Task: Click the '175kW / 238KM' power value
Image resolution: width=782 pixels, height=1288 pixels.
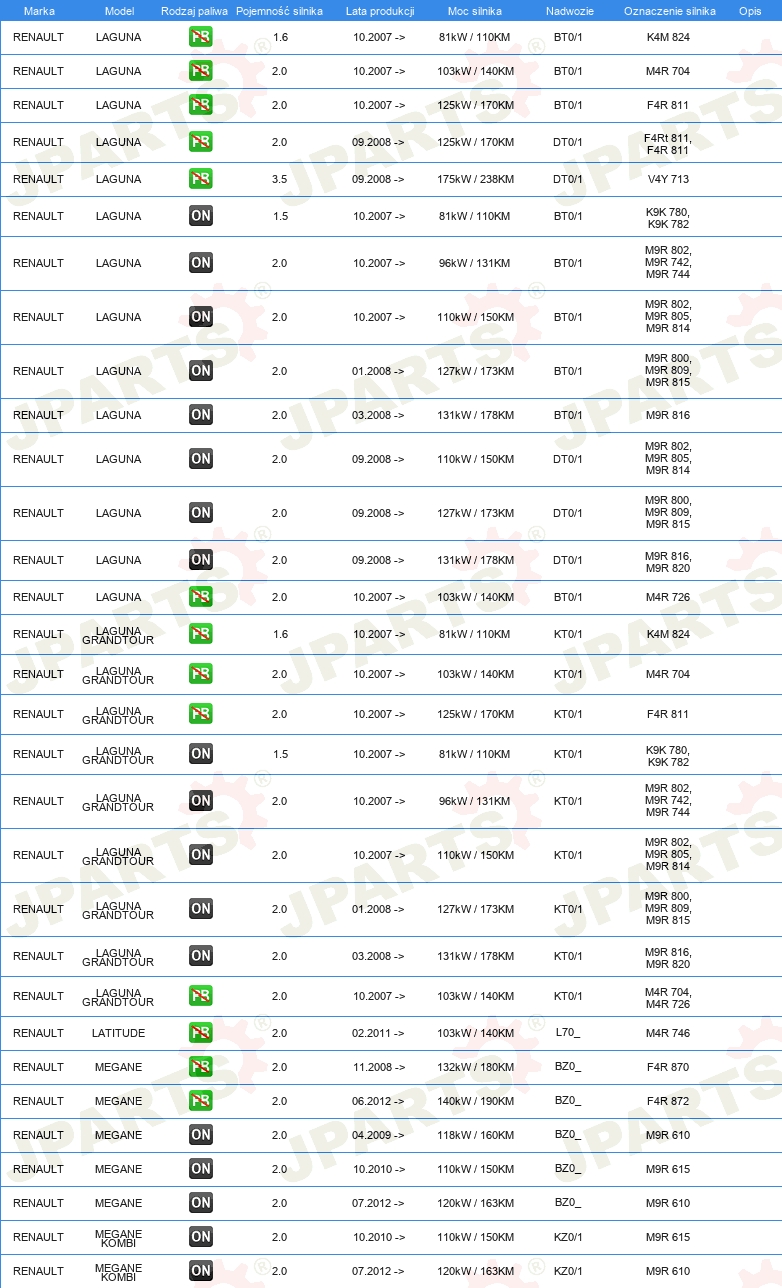Action: point(476,179)
